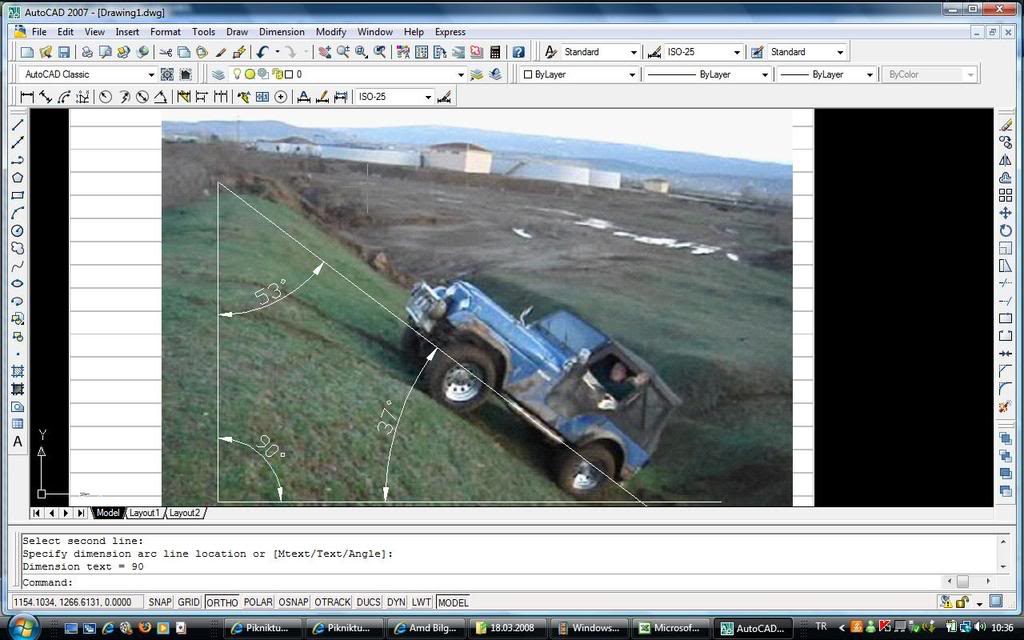Switch to the Layout1 tab
This screenshot has width=1024, height=640.
pos(144,513)
